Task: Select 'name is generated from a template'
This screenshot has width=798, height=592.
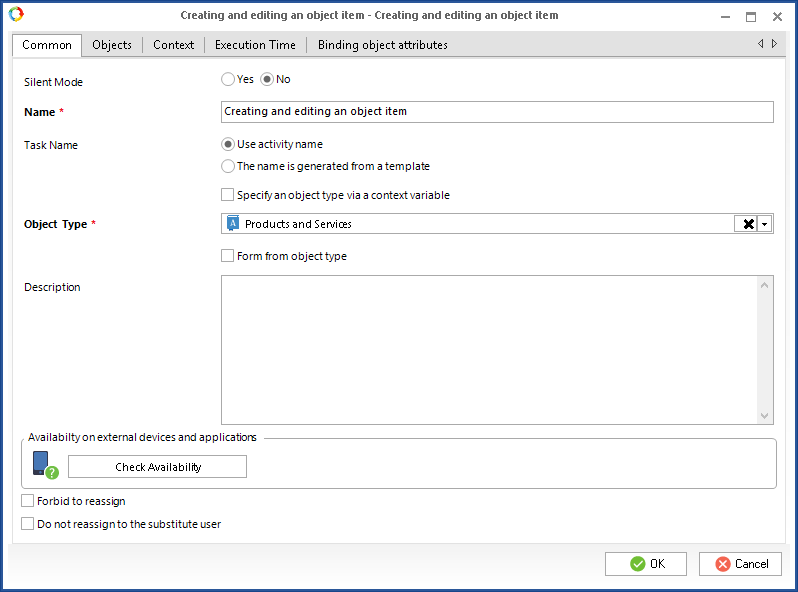Action: click(x=228, y=166)
